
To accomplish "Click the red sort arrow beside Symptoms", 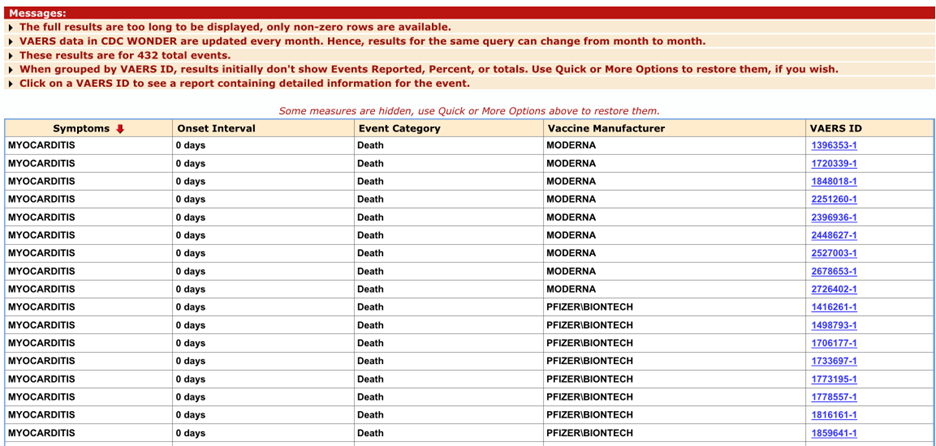I will pyautogui.click(x=121, y=128).
